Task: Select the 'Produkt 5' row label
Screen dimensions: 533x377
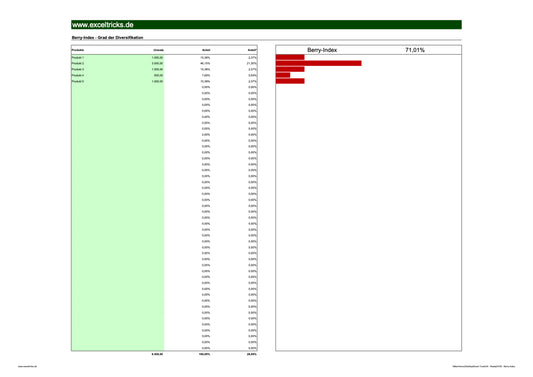Action: 78,81
